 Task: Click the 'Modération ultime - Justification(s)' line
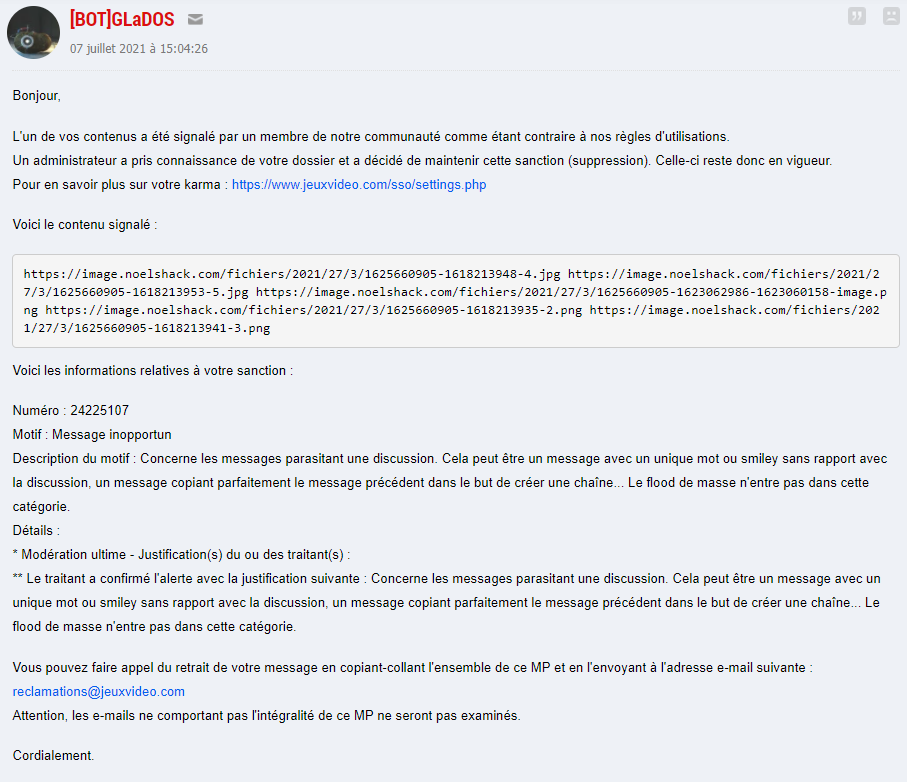tap(181, 555)
